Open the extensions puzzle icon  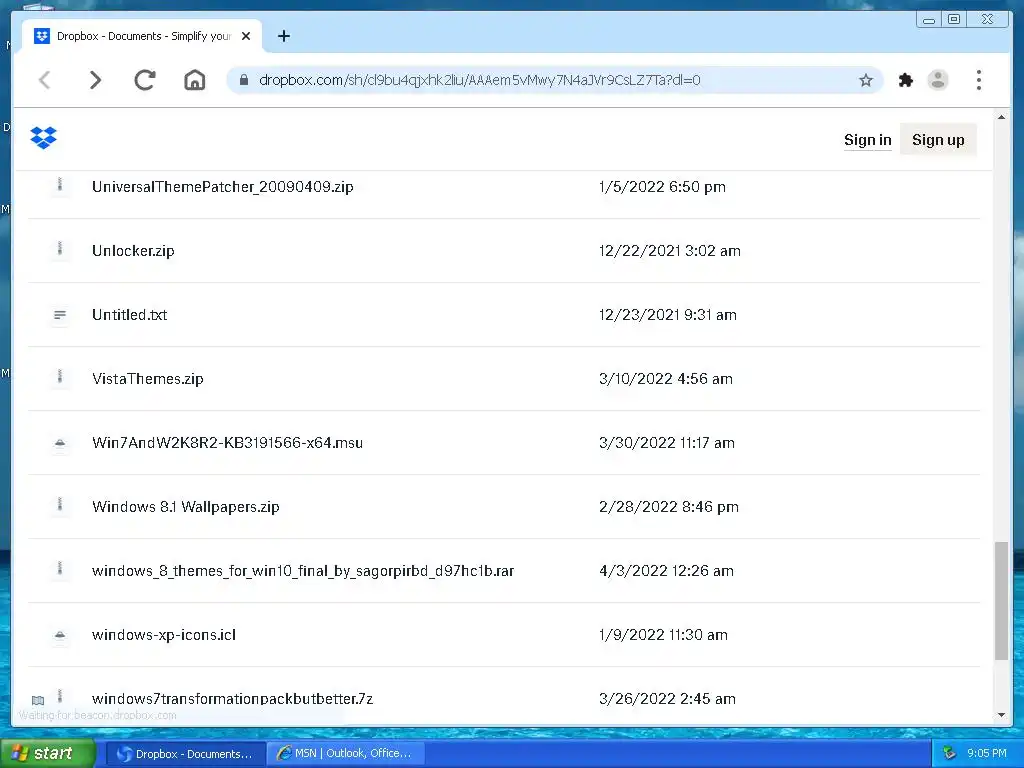[906, 80]
